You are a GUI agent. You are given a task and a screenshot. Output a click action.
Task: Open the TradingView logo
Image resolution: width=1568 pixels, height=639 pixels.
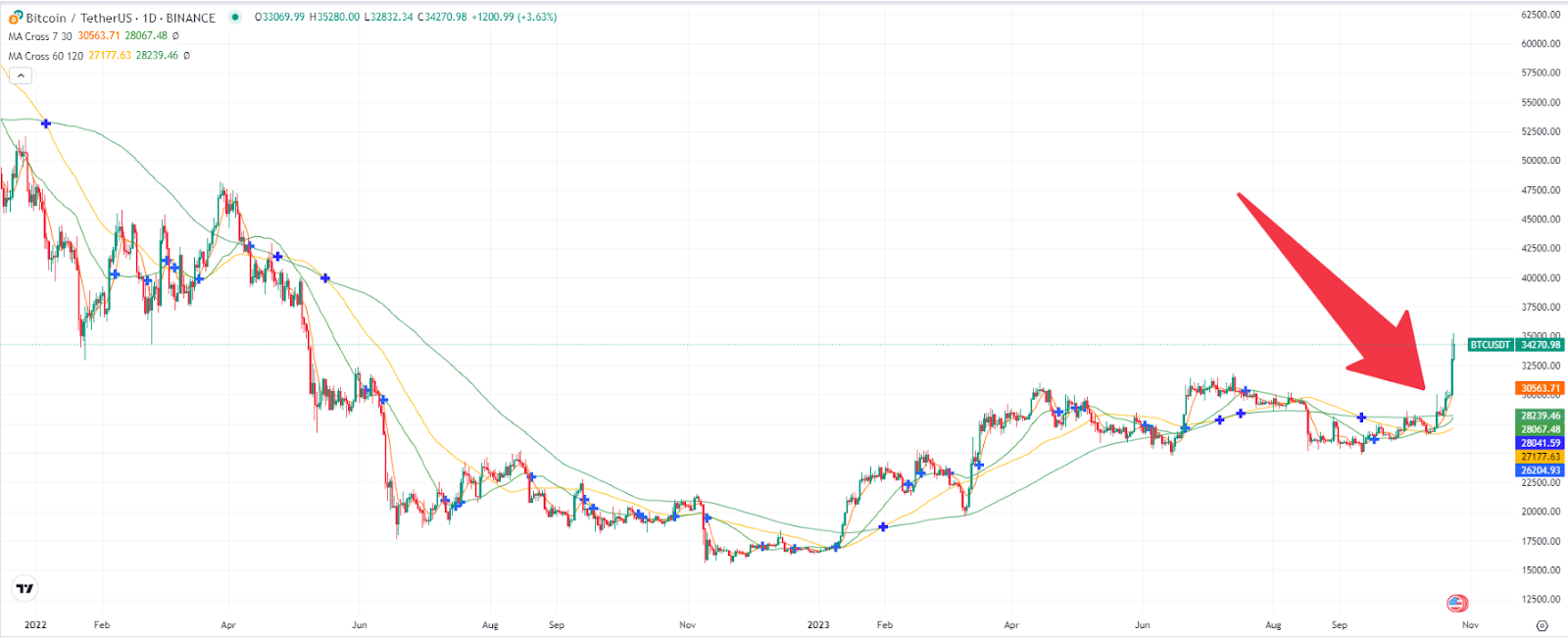coord(24,588)
